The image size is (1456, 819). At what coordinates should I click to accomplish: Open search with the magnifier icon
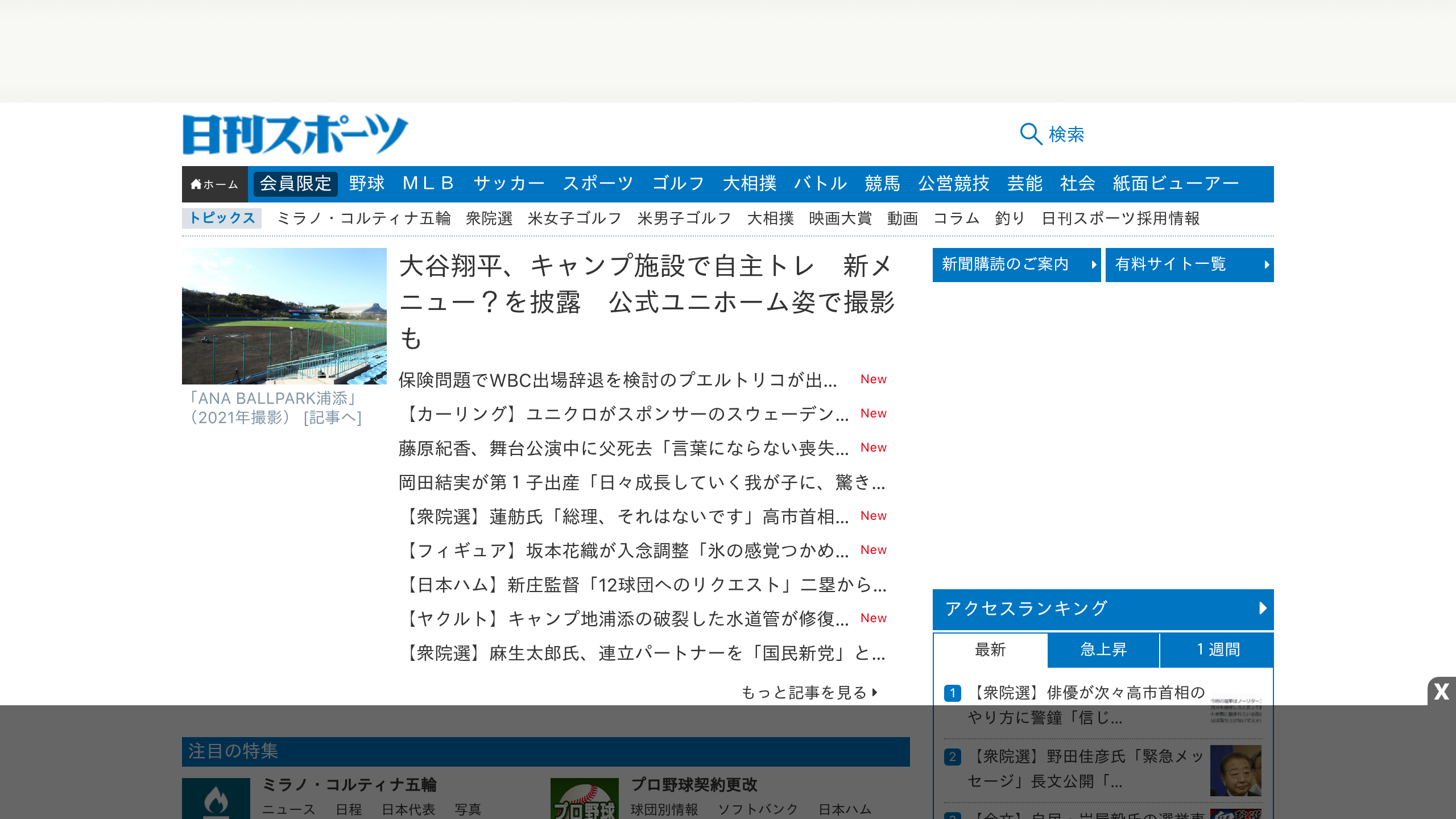1031,135
